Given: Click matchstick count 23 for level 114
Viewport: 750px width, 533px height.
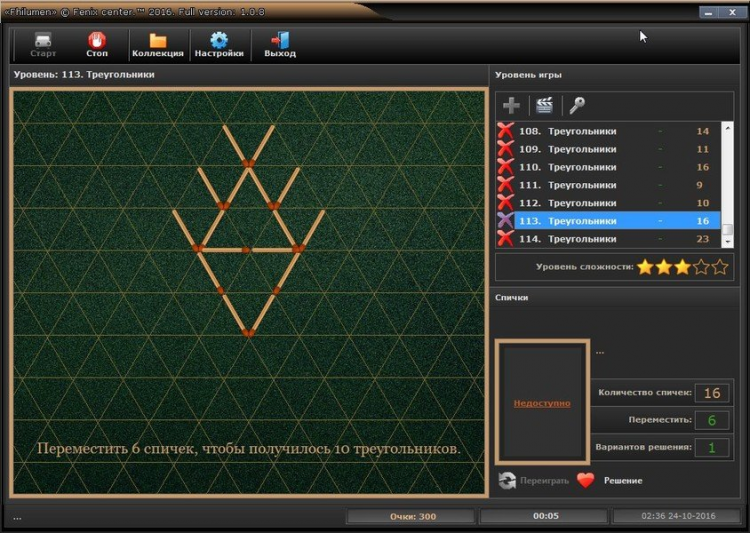Looking at the screenshot, I should (702, 239).
